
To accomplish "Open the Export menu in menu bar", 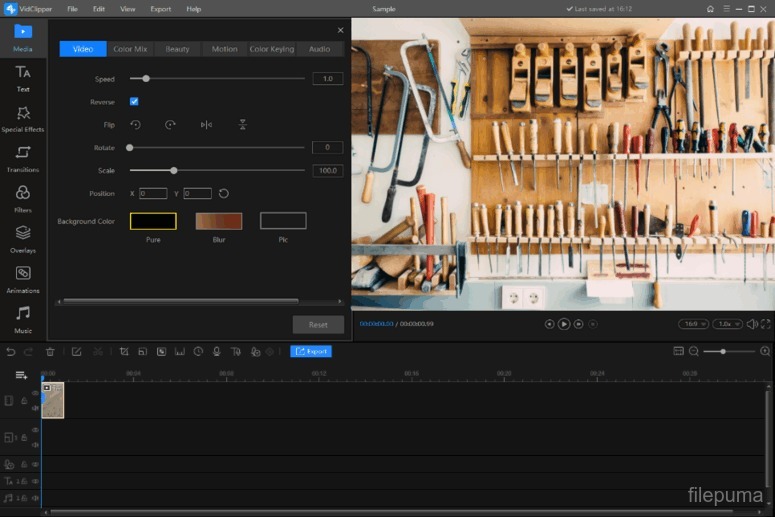I will coord(160,9).
